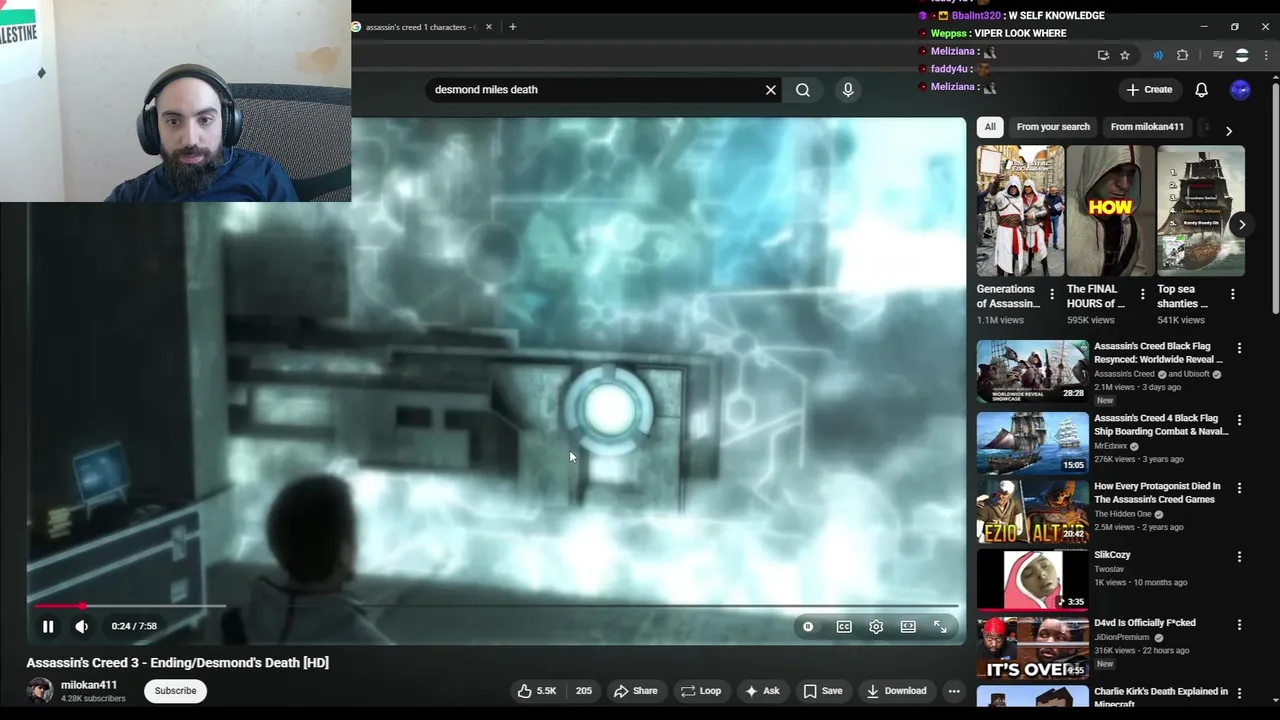Enter full screen with the expand arrows icon
The width and height of the screenshot is (1280, 720).
[x=940, y=627]
